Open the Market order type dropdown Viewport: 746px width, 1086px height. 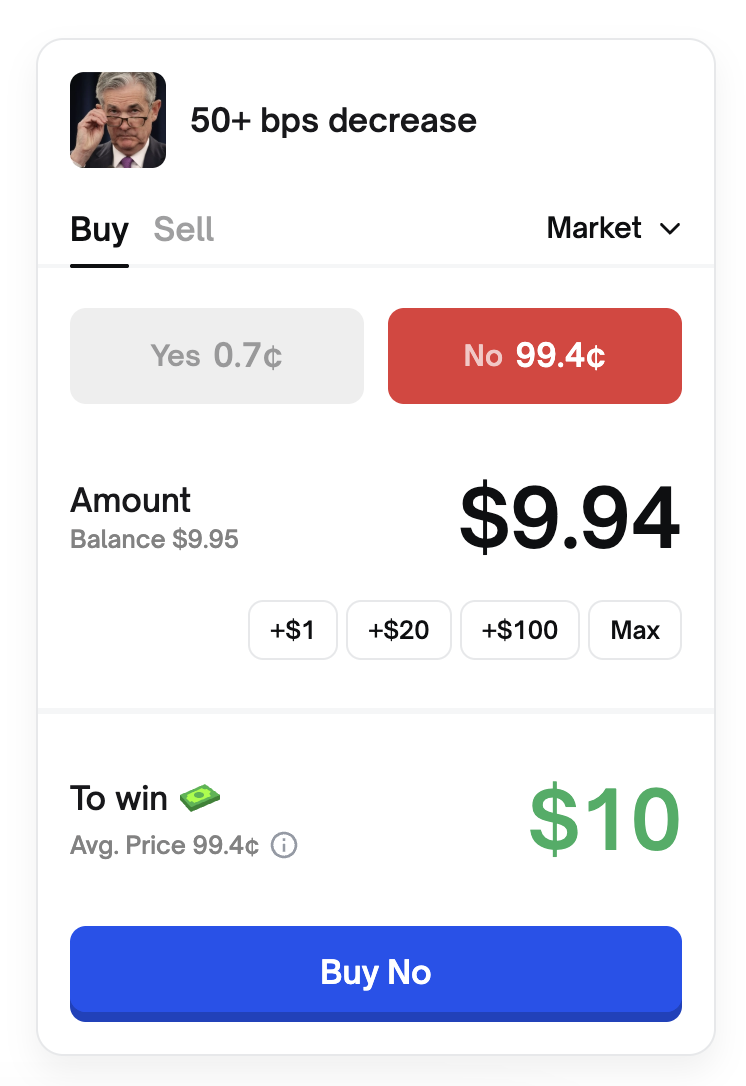[x=613, y=229]
